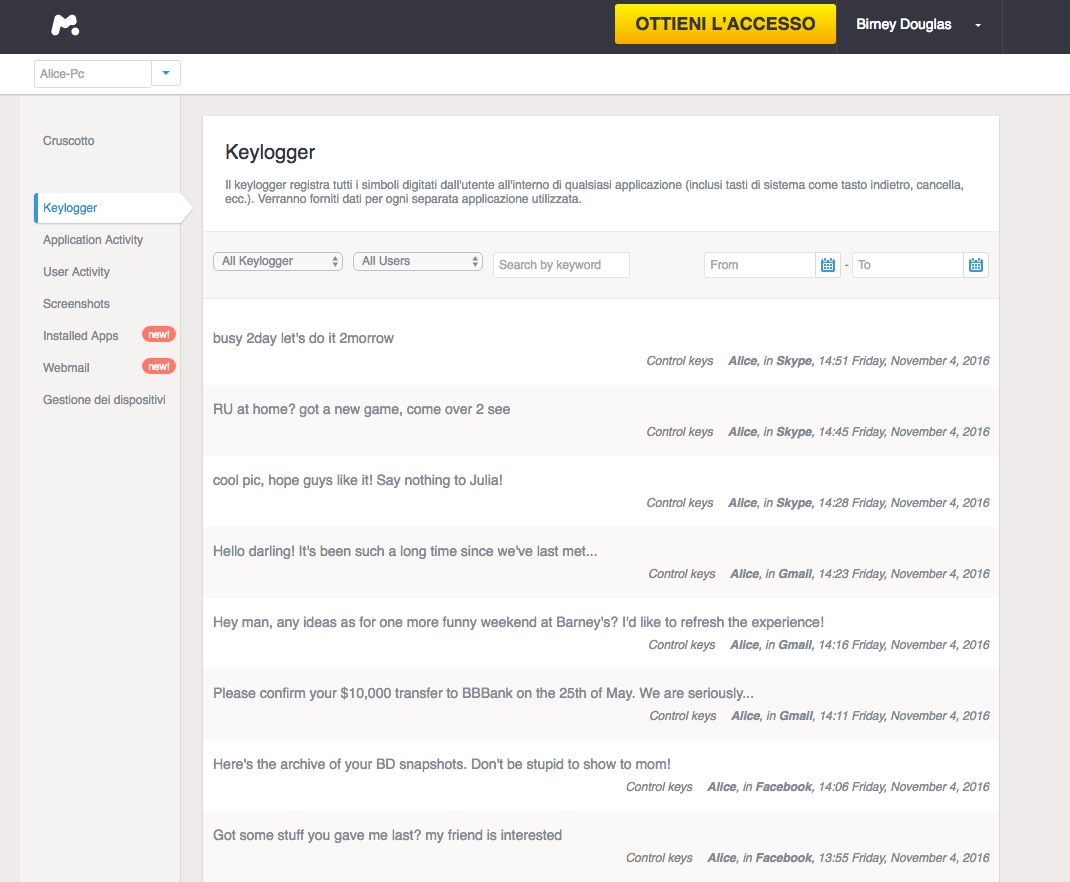Click the From date input field
This screenshot has height=882, width=1070.
(759, 265)
